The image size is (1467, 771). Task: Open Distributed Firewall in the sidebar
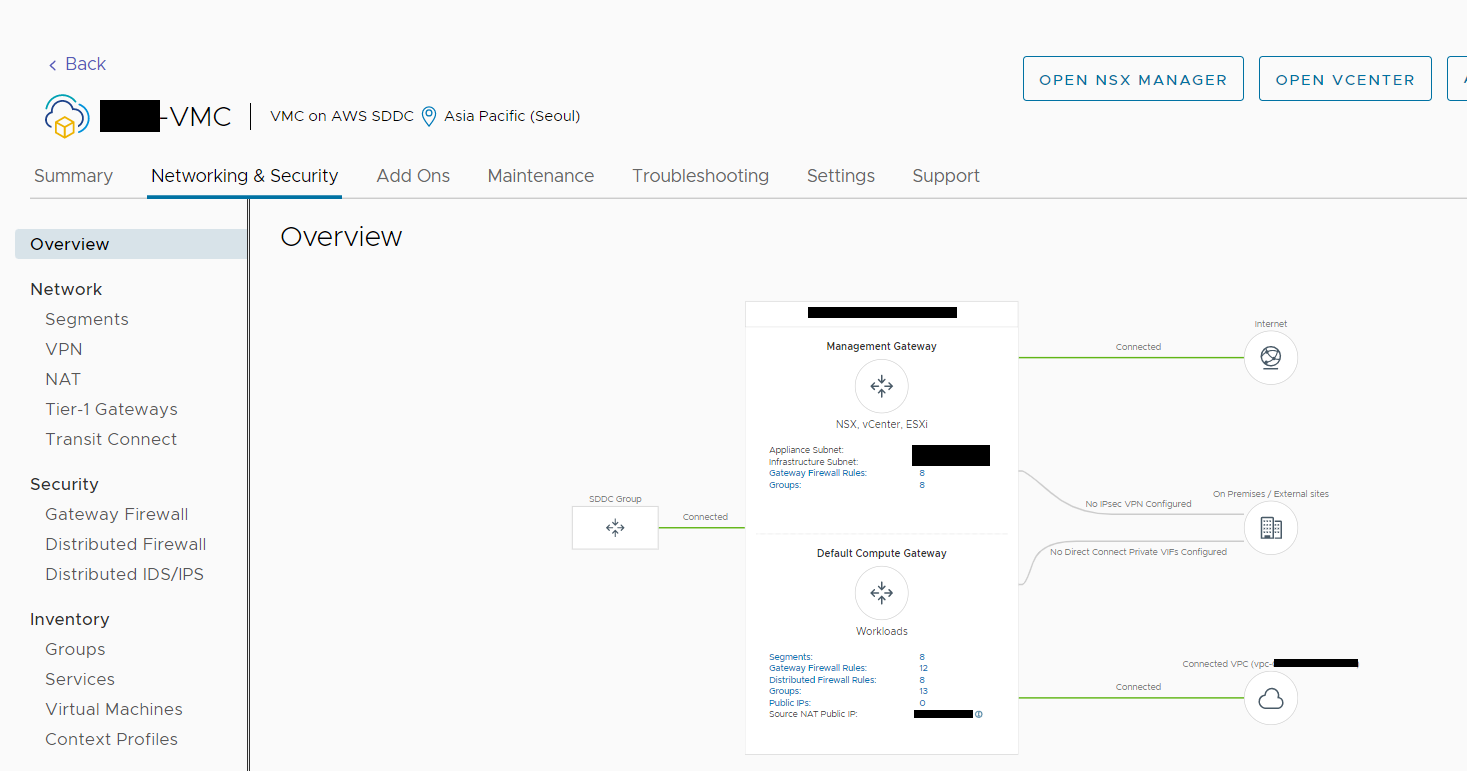pos(126,544)
